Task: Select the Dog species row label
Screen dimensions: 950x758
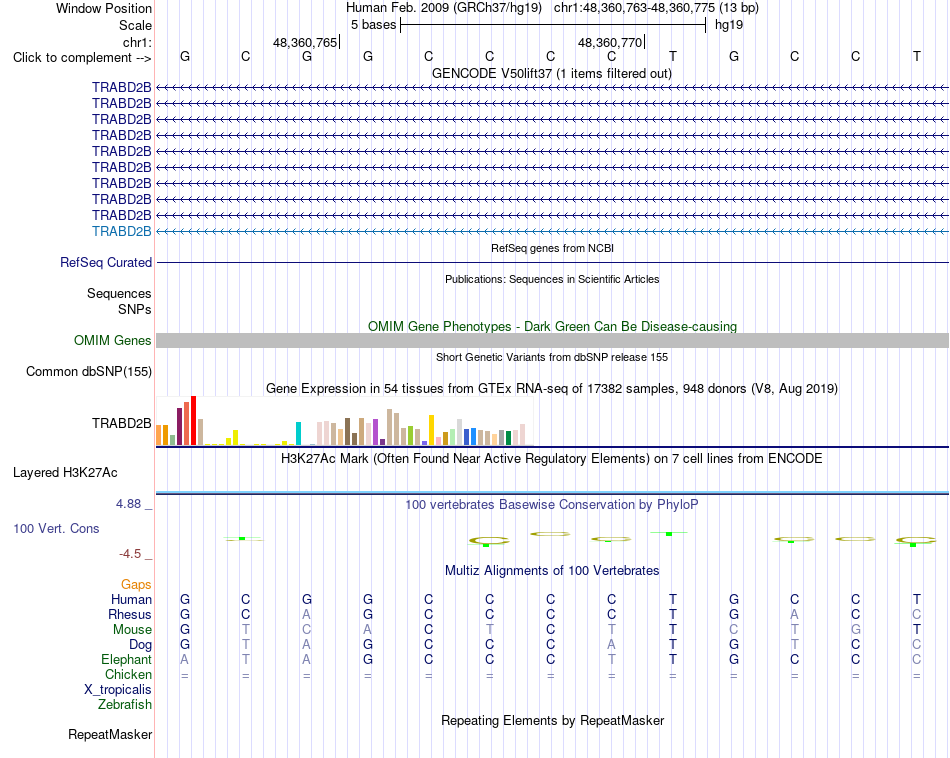Action: point(140,644)
